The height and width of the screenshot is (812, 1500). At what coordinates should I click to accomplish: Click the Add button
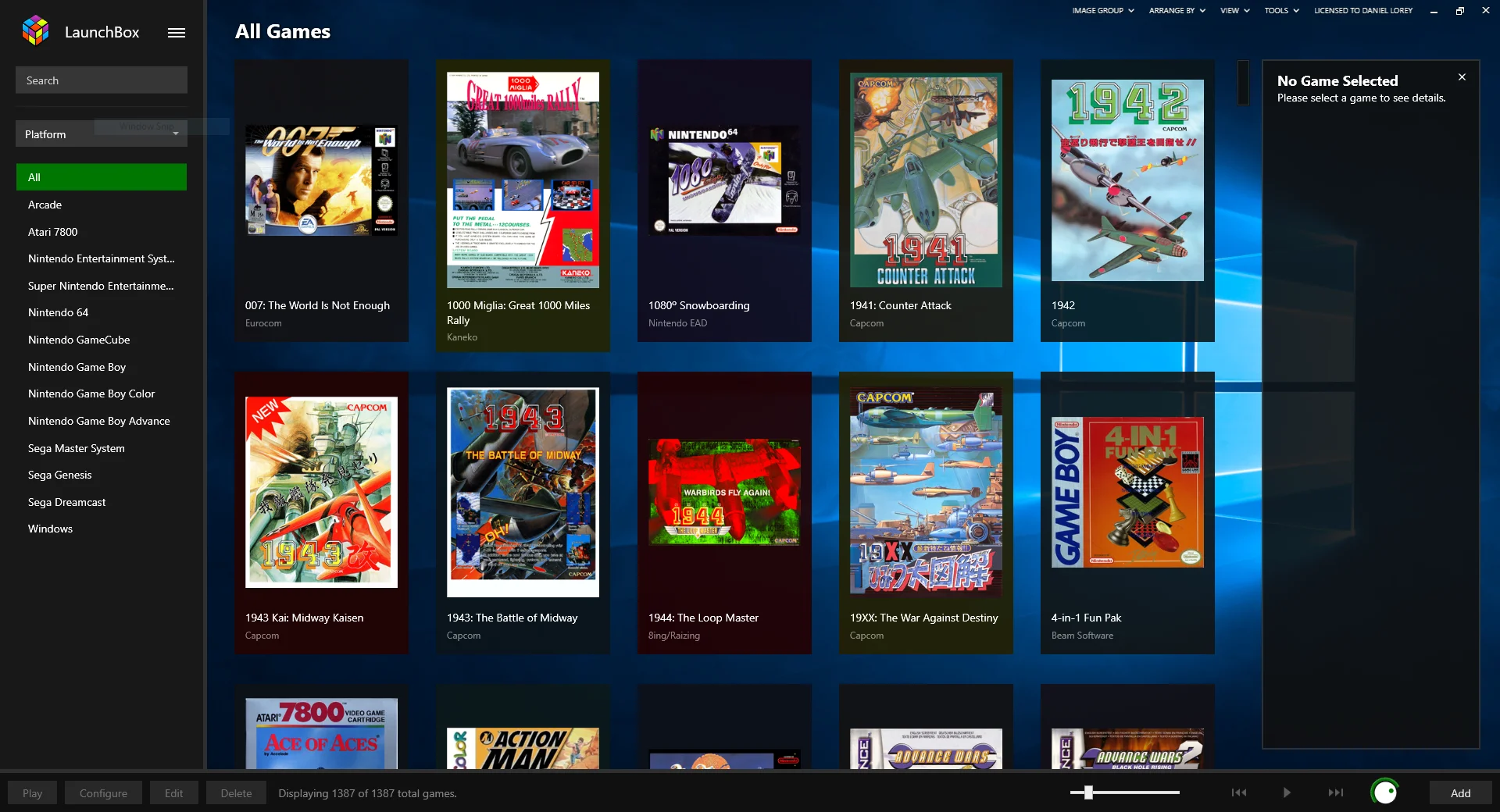(x=1460, y=793)
